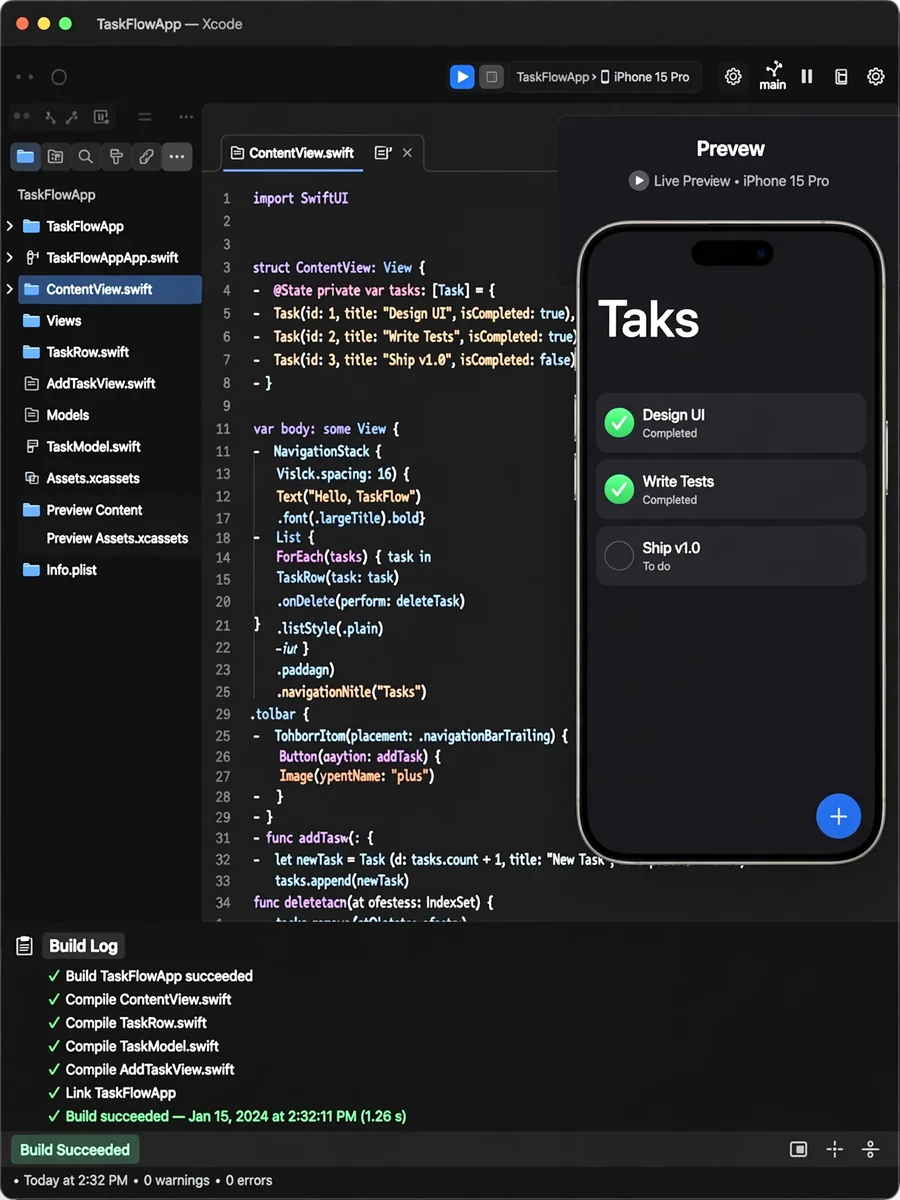Image resolution: width=900 pixels, height=1200 pixels.
Task: Open Preview Assets.xcassets
Action: pyautogui.click(x=117, y=538)
